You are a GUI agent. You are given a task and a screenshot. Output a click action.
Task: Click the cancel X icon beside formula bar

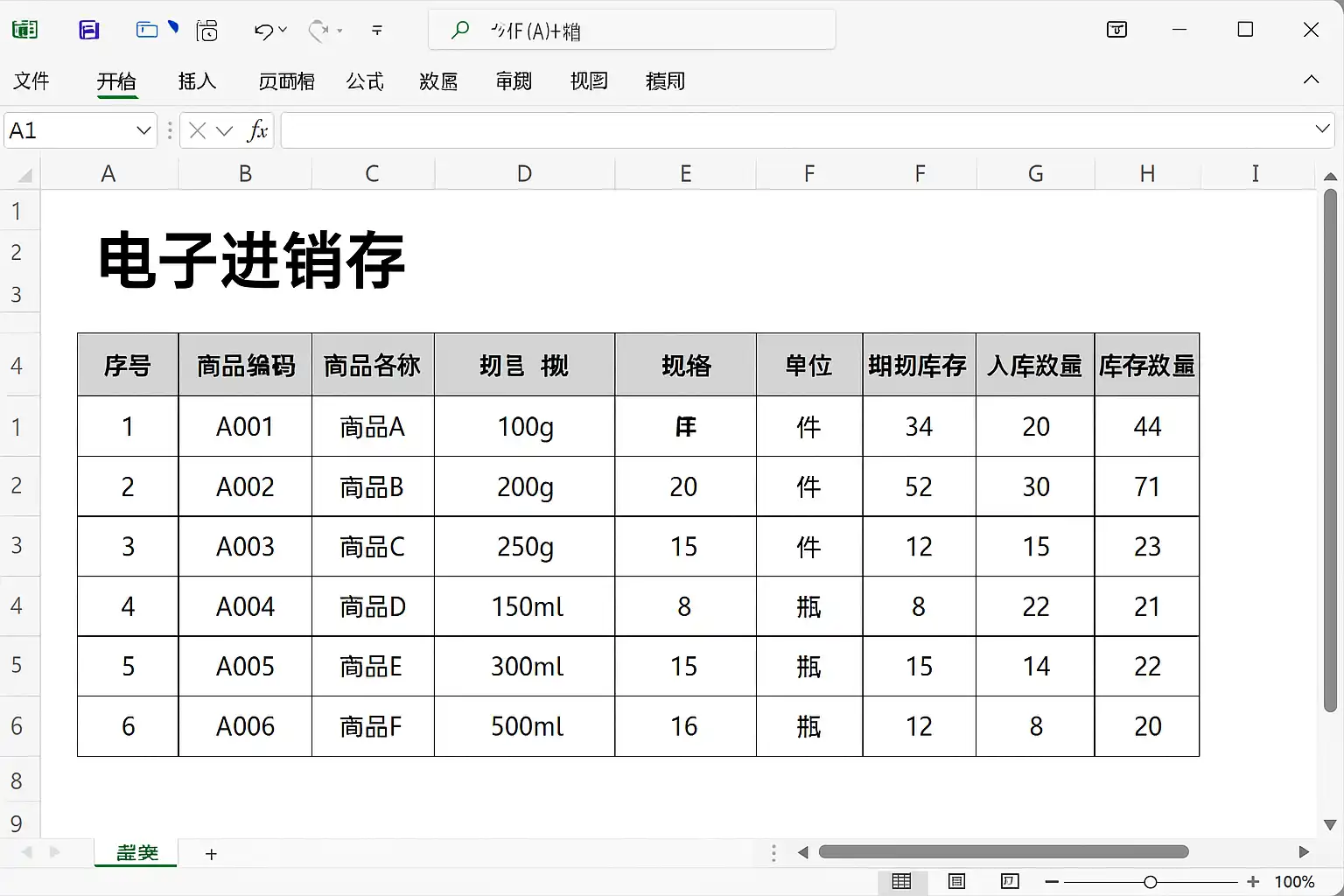coord(198,130)
